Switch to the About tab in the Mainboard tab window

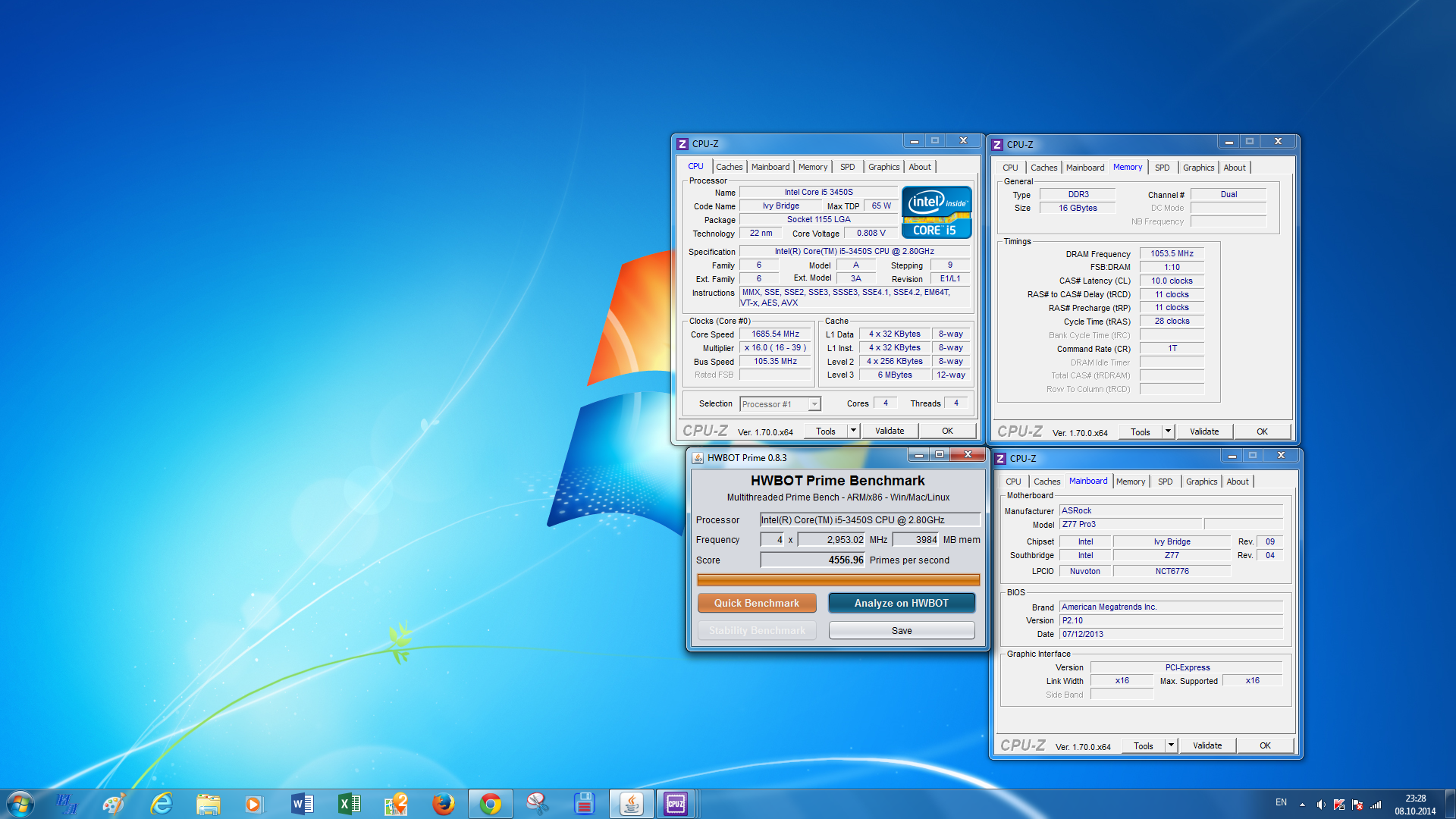tap(1238, 482)
